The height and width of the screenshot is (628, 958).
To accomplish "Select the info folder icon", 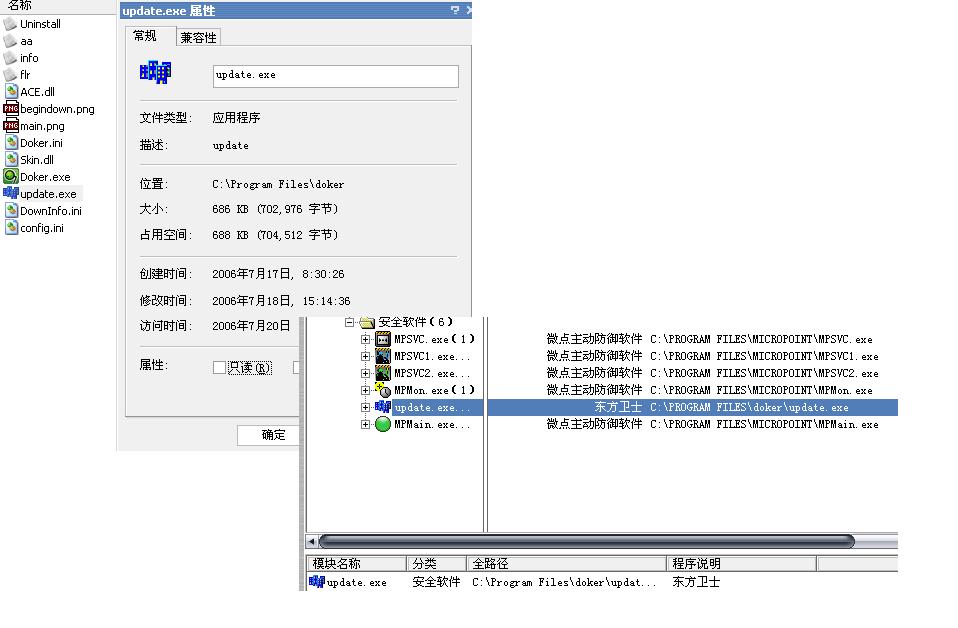I will 10,58.
